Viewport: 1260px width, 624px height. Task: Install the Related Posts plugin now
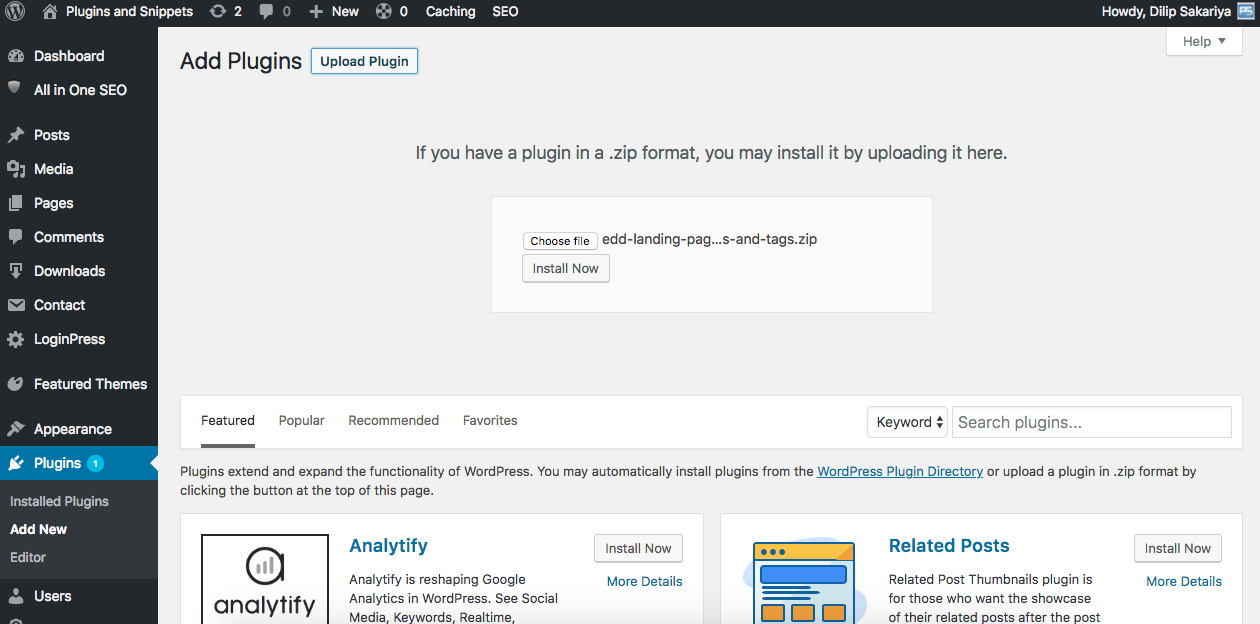[x=1178, y=548]
